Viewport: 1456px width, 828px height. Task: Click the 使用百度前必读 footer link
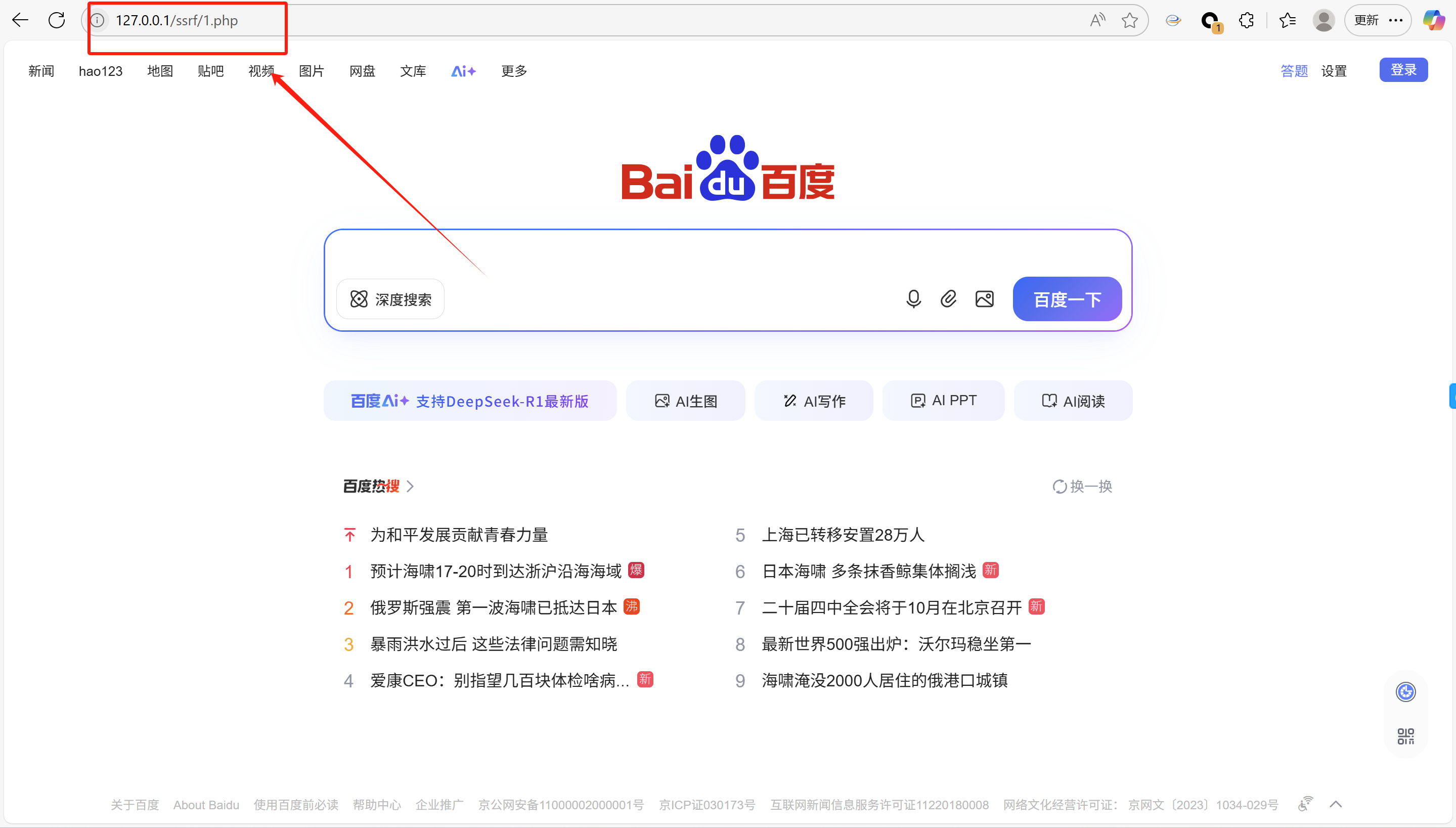[x=296, y=805]
